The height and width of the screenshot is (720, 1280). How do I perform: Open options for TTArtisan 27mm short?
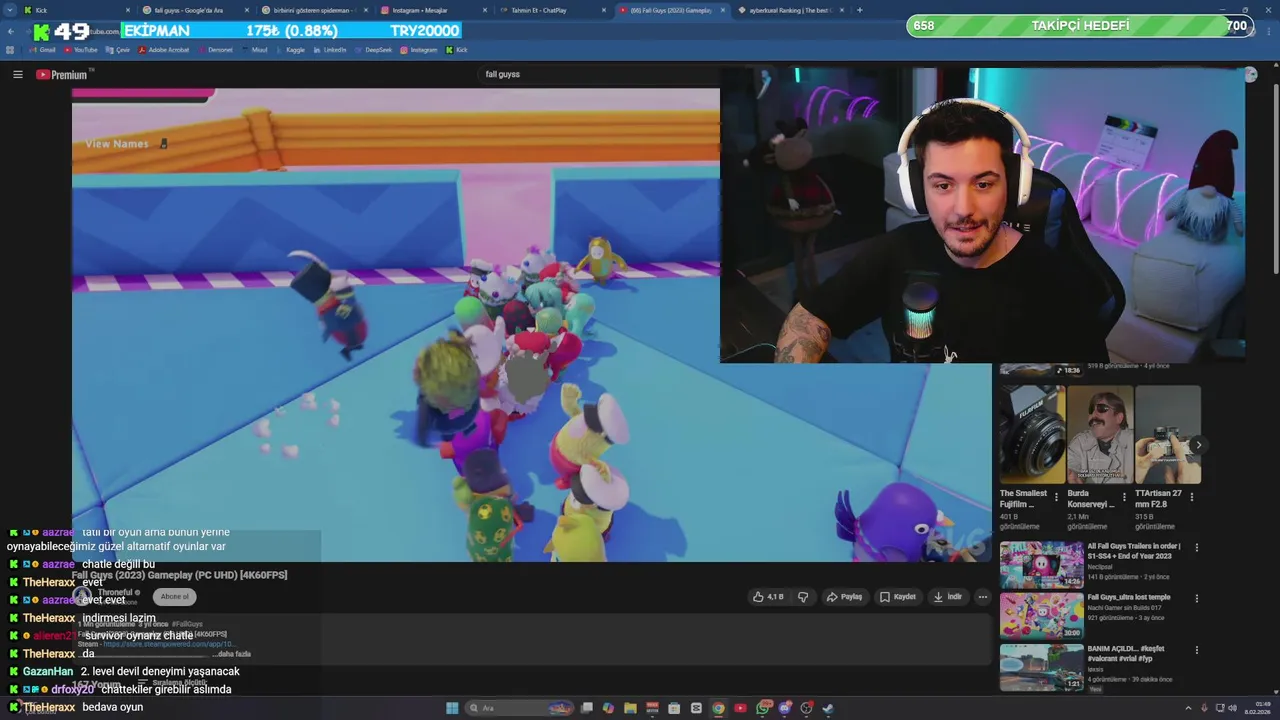pyautogui.click(x=1192, y=497)
